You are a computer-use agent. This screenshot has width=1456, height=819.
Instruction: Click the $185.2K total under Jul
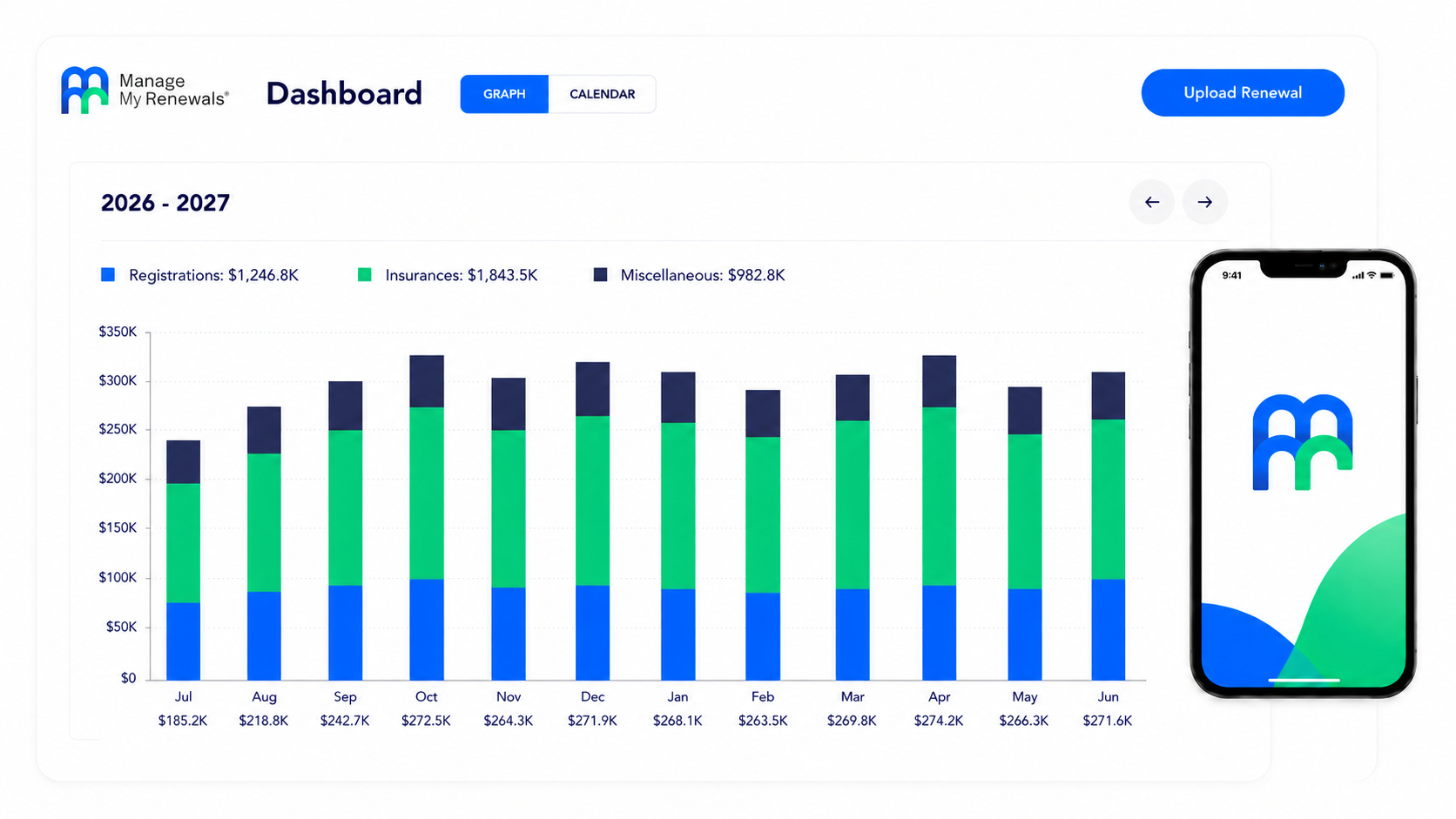183,721
